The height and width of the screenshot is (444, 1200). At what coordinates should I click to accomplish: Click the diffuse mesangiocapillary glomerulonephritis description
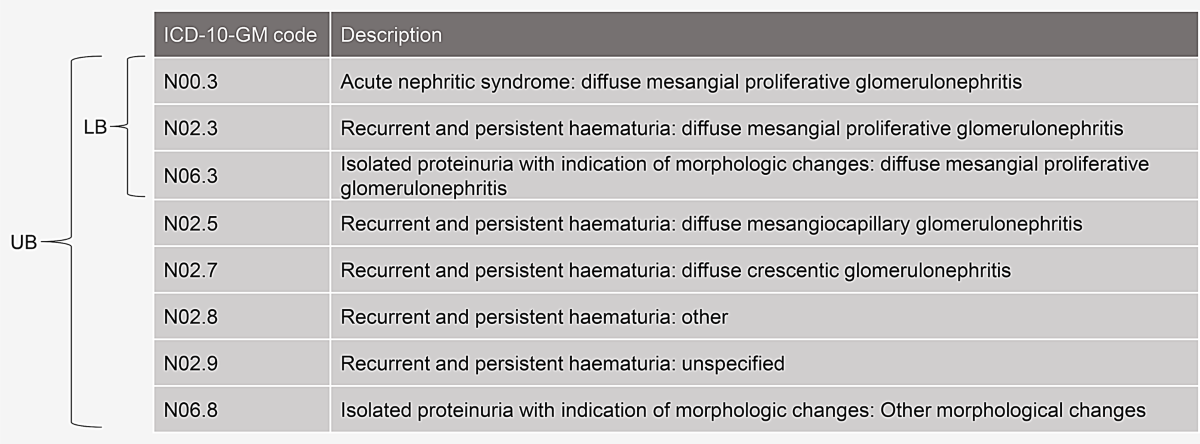(711, 223)
